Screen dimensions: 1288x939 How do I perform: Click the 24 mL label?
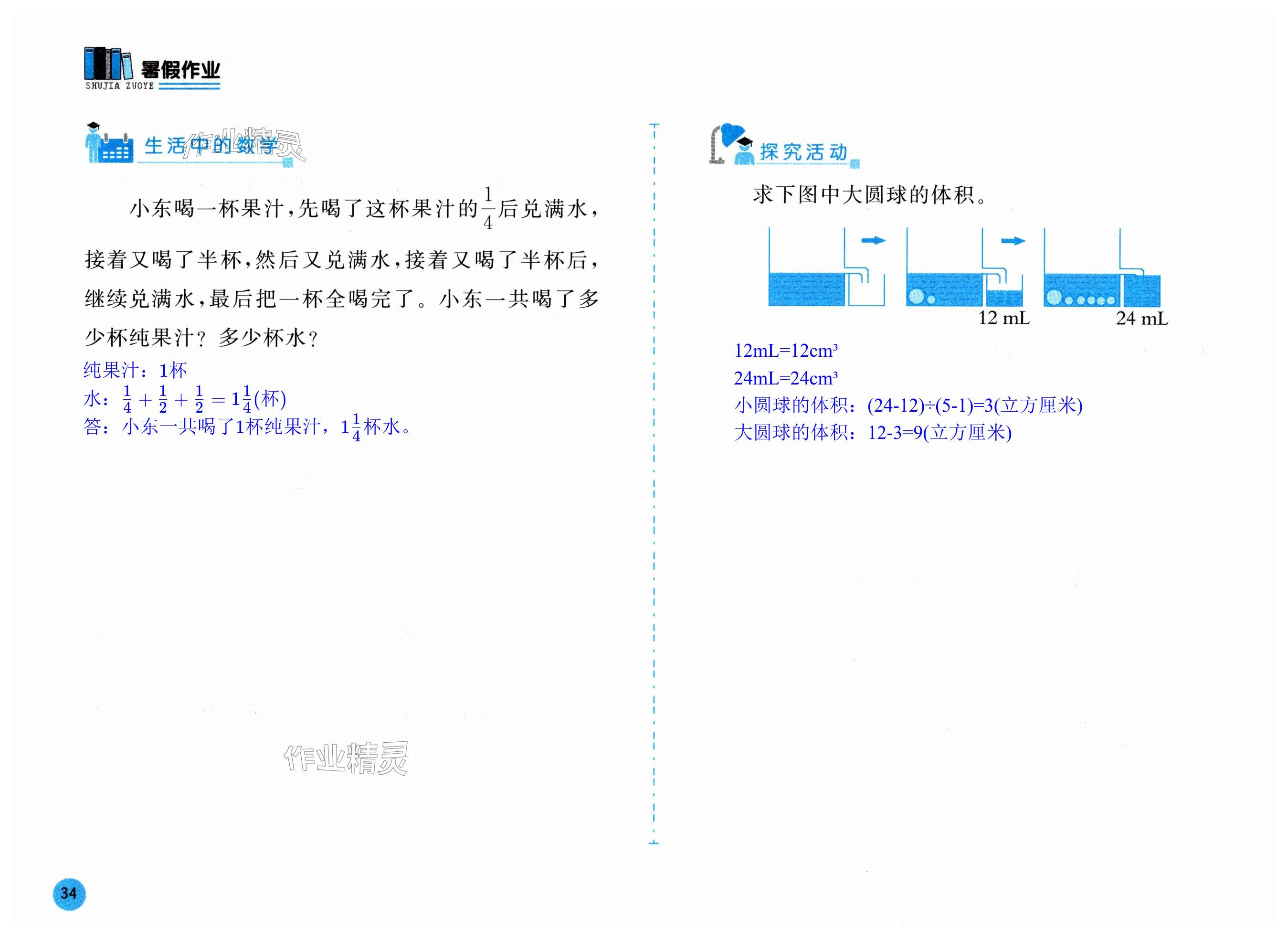pos(1141,318)
